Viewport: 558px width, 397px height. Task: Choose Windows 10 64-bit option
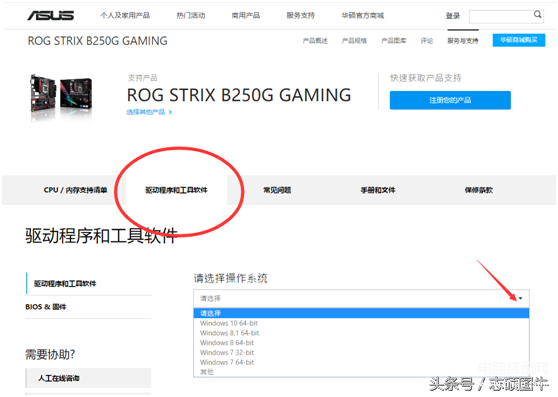point(361,323)
